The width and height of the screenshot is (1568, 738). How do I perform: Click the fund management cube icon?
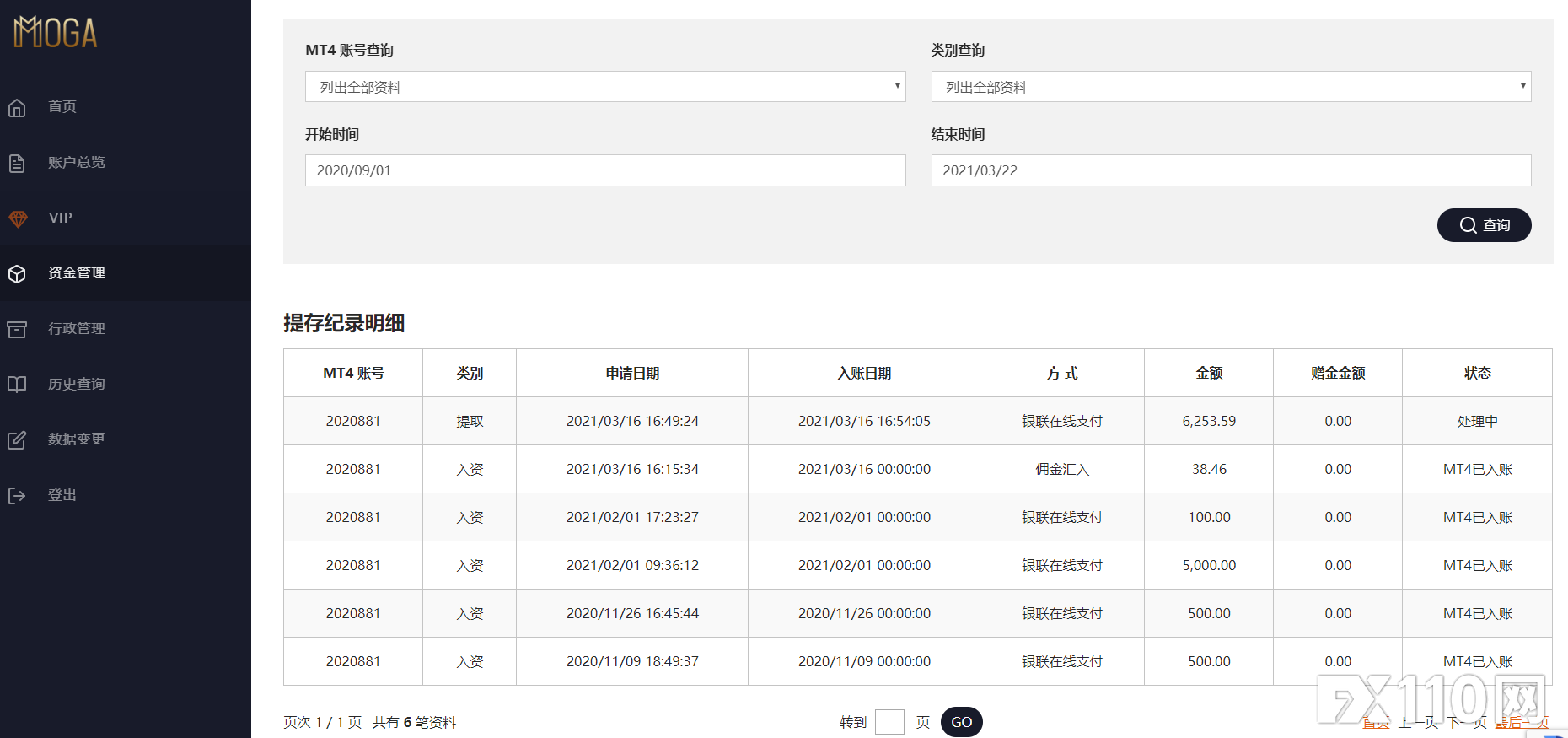pyautogui.click(x=17, y=274)
